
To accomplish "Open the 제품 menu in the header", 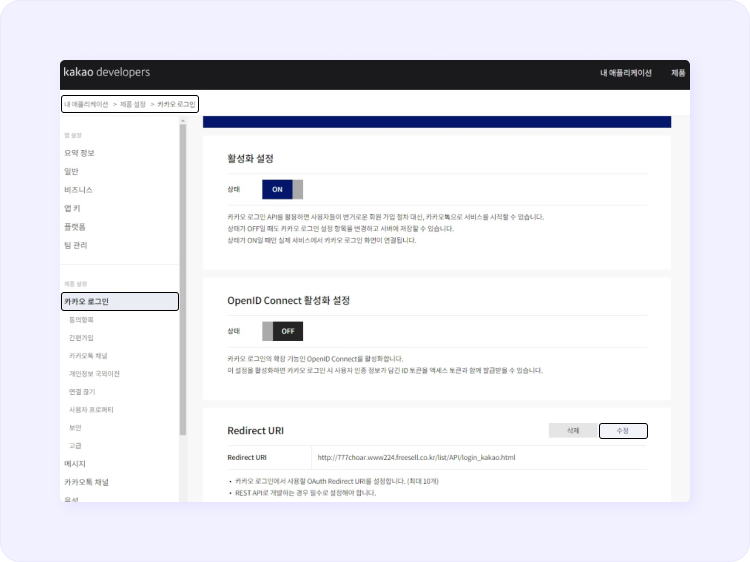I will click(678, 73).
